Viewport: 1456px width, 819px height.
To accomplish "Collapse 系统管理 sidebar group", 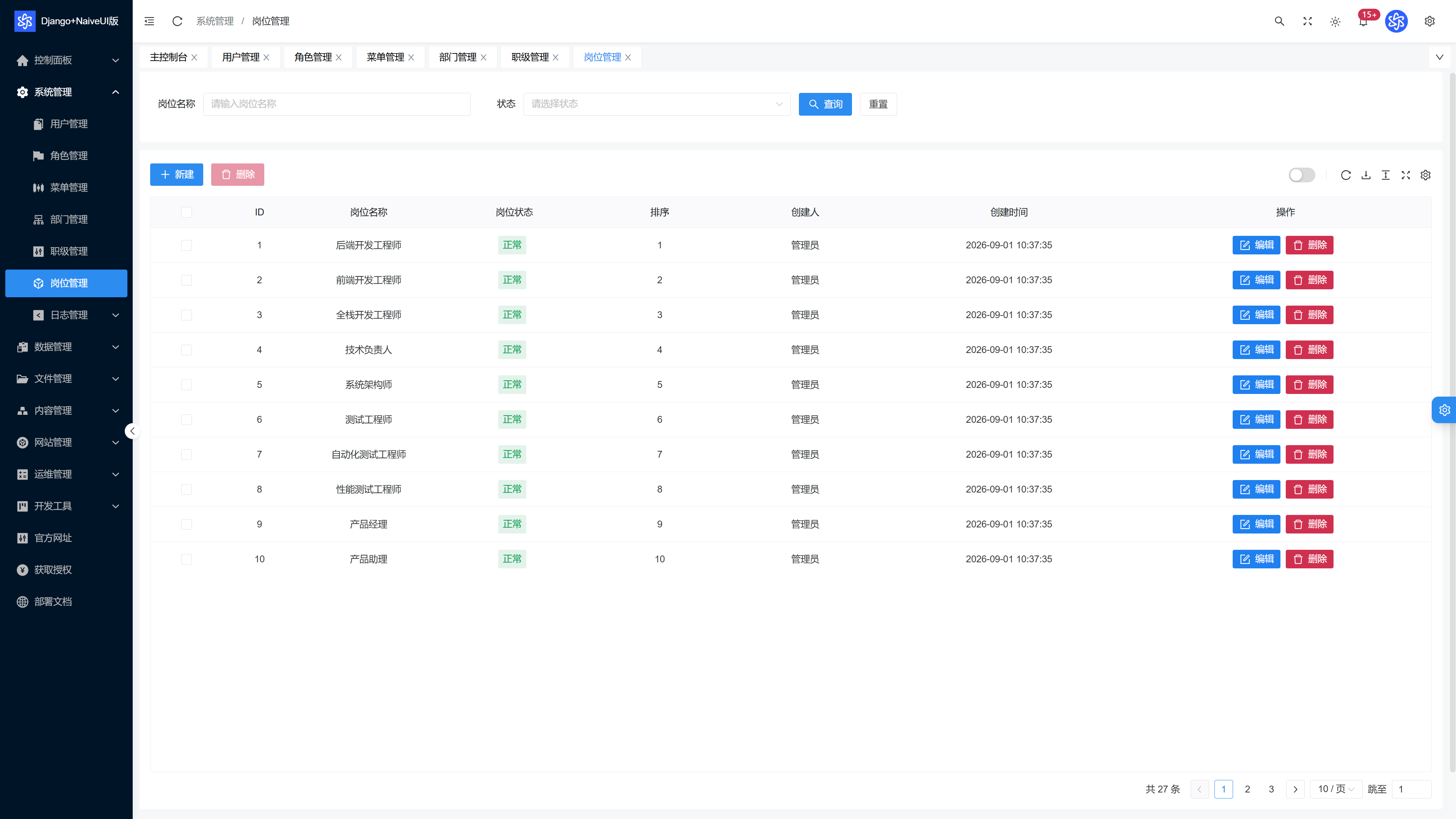I will (x=66, y=91).
